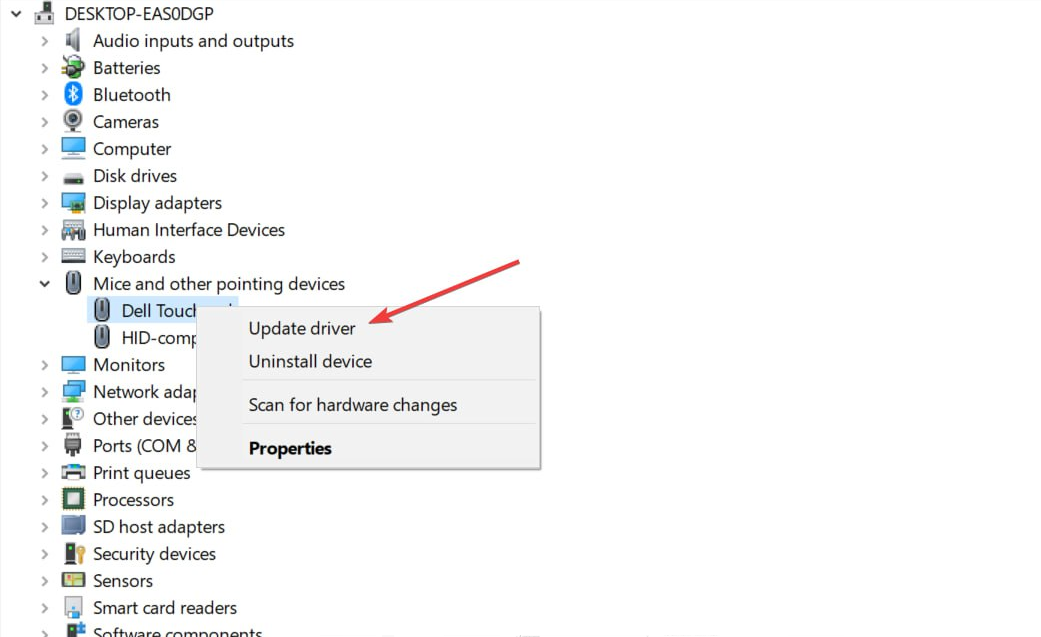Select the Smart card readers label
The image size is (1041, 637).
coord(165,608)
